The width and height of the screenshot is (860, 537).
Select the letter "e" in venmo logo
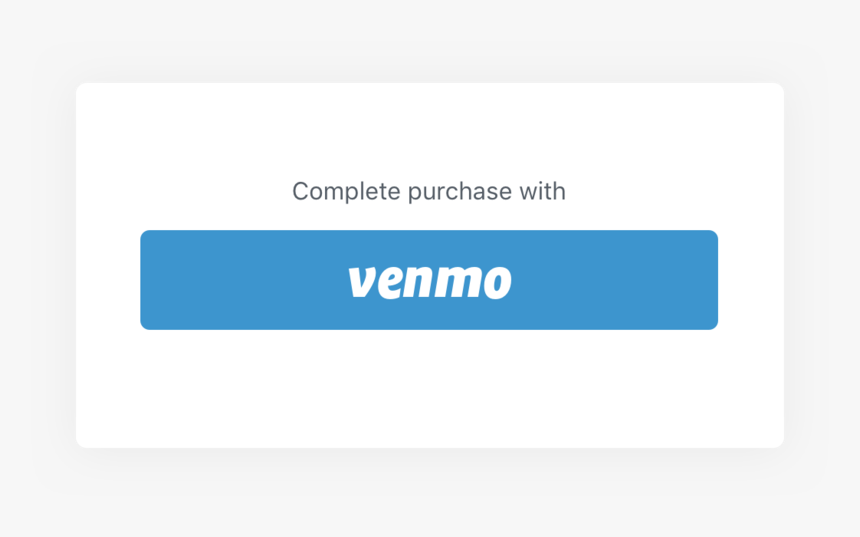[x=392, y=282]
